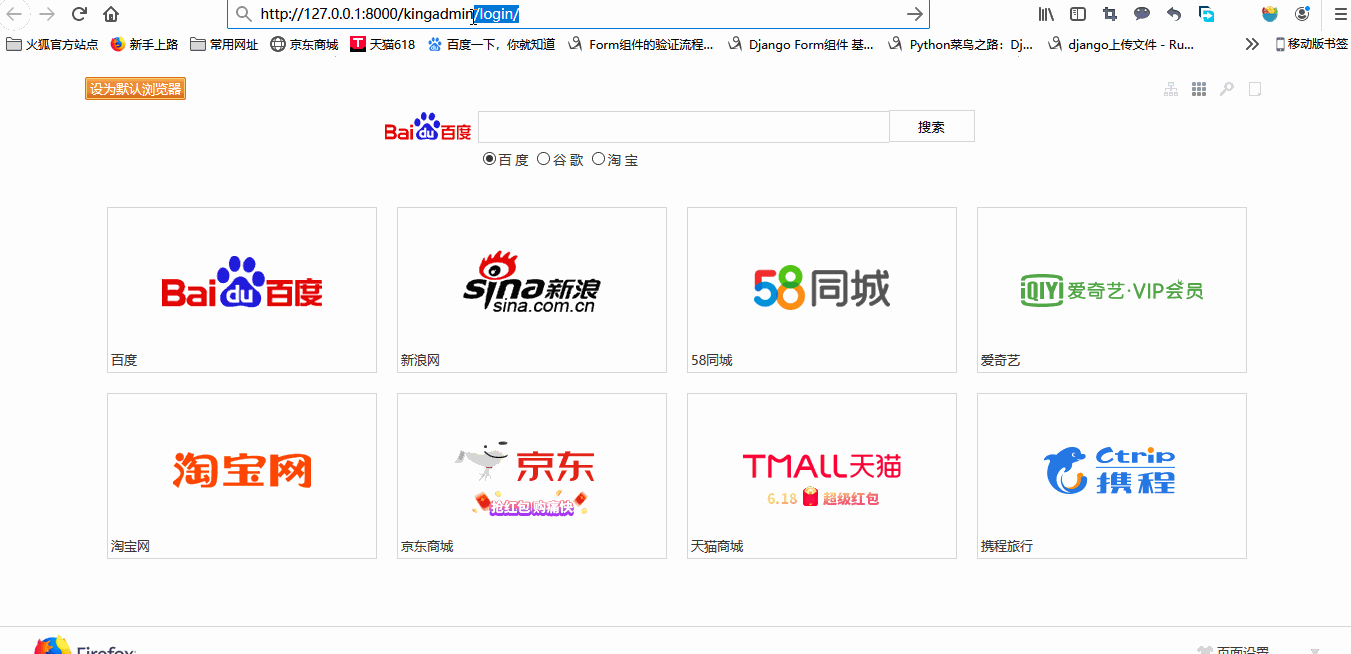Click the Baidu logo beside search box

428,127
